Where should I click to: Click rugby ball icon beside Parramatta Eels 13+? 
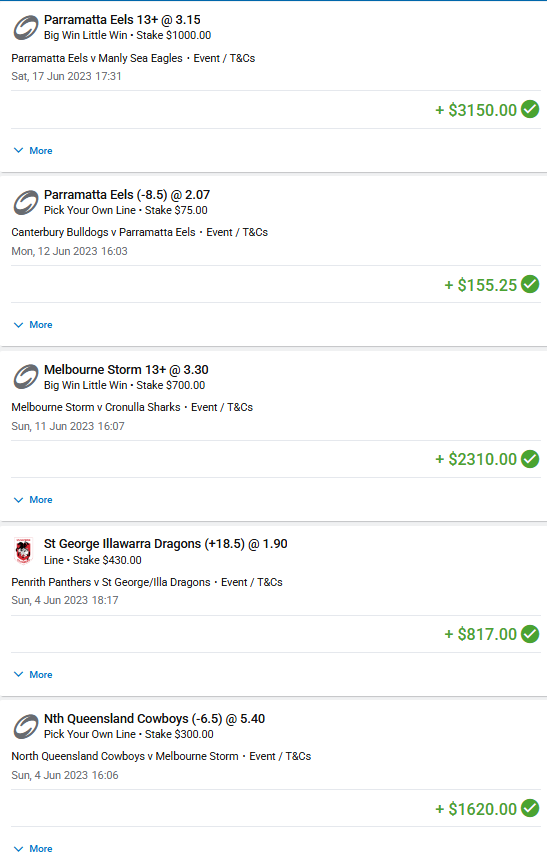pos(25,28)
